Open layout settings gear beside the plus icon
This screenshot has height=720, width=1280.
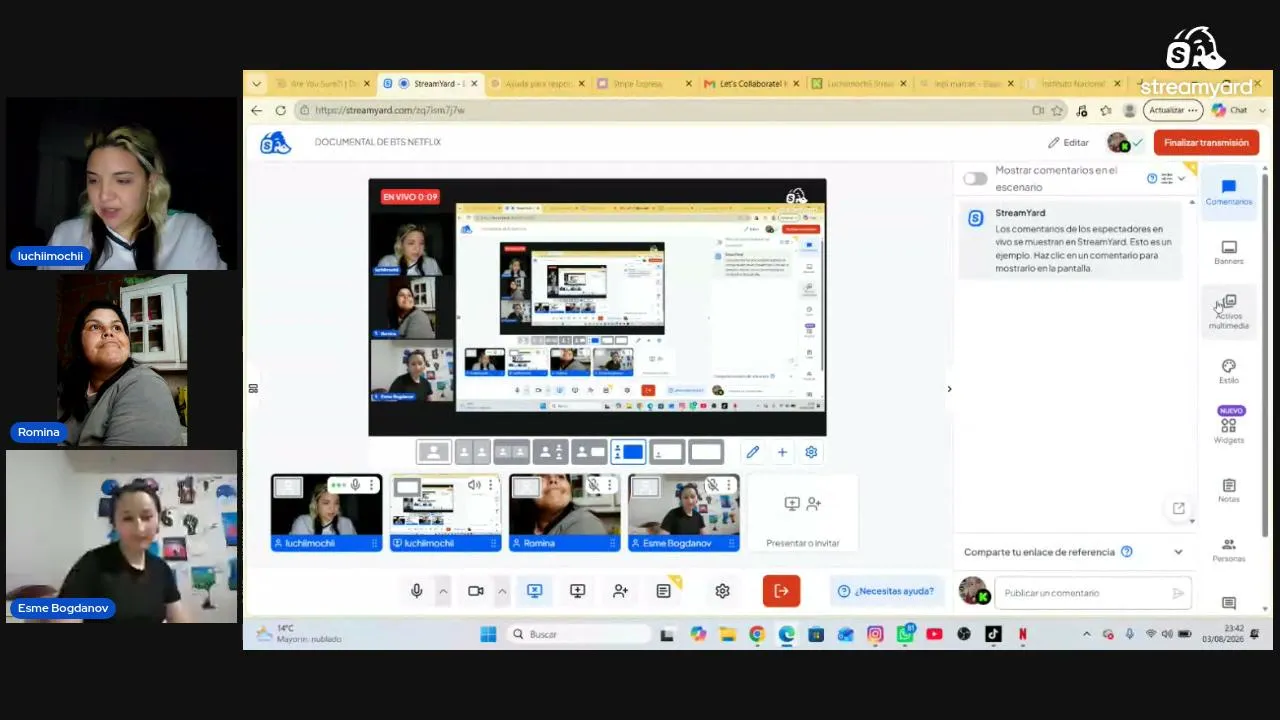tap(811, 452)
